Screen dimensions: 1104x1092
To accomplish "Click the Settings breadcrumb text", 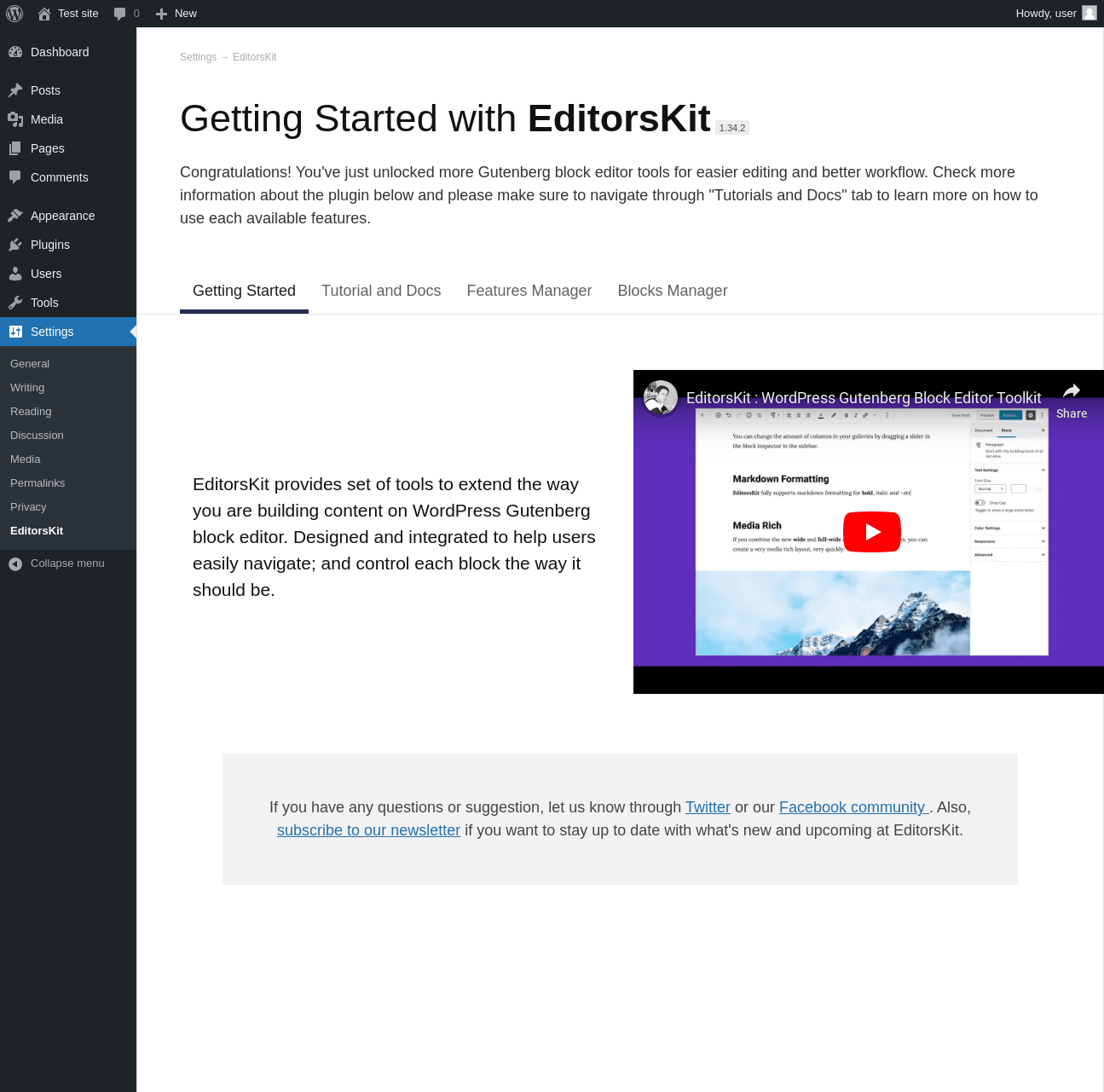I will tap(198, 57).
